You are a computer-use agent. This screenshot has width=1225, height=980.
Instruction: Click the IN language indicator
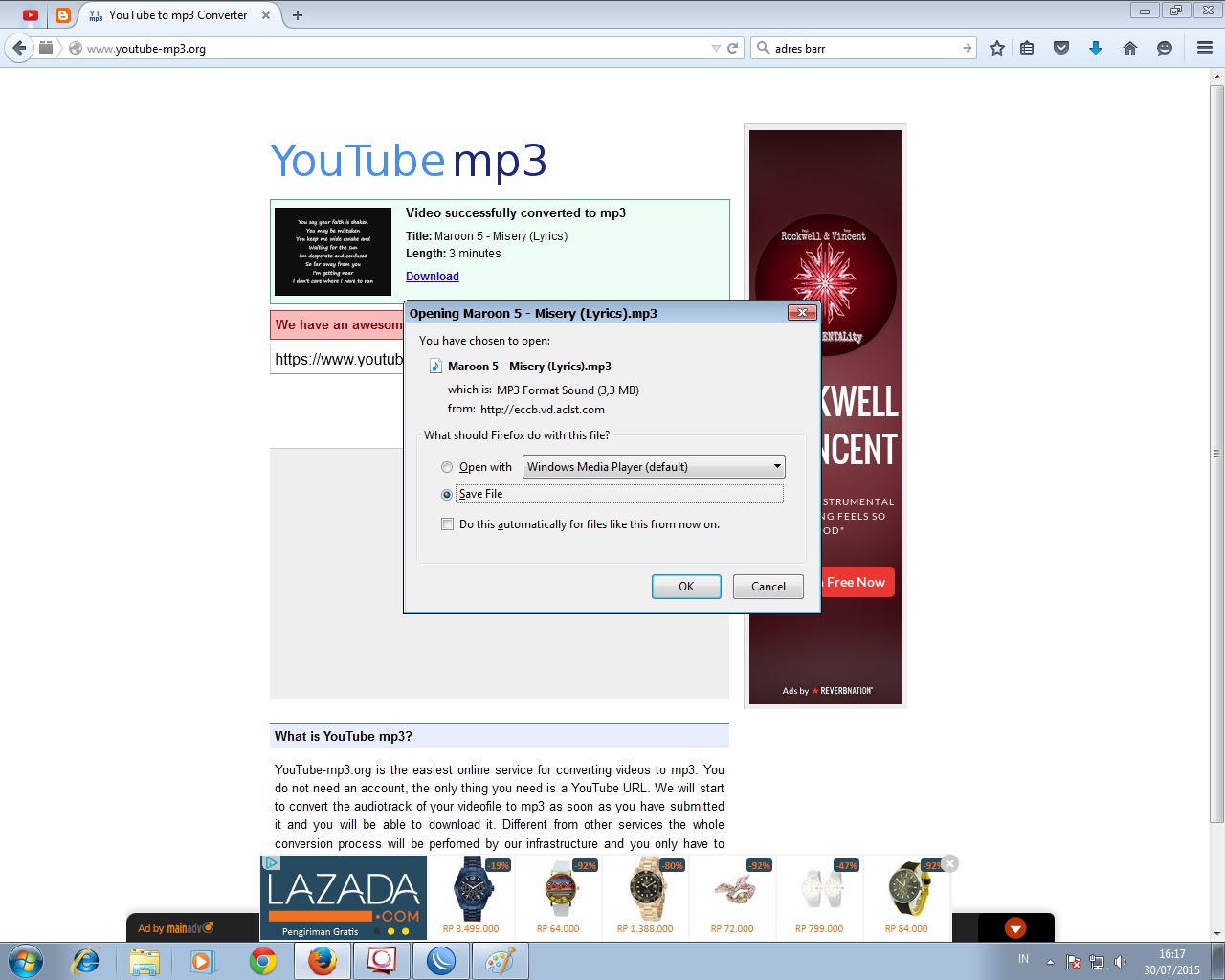[1023, 959]
